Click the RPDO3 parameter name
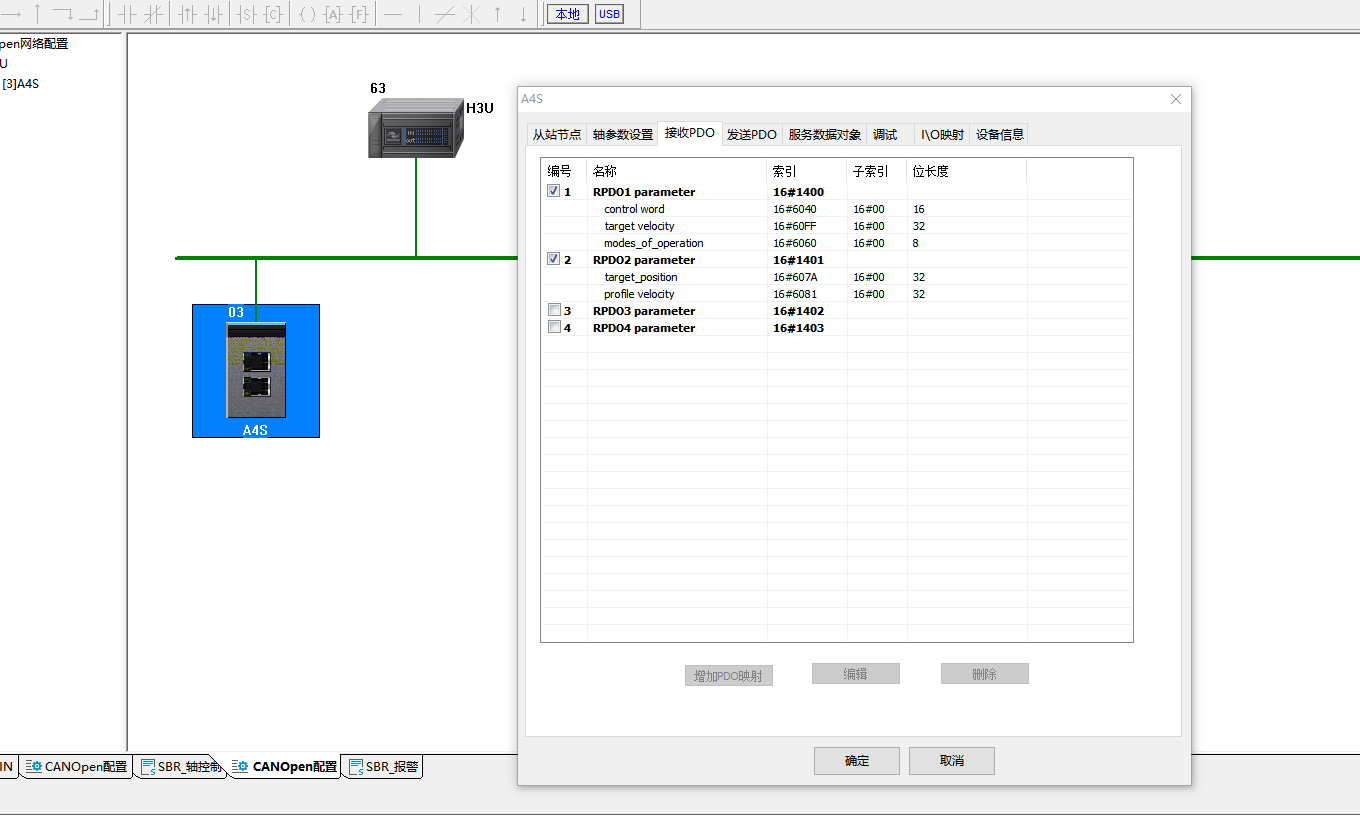 coord(644,311)
